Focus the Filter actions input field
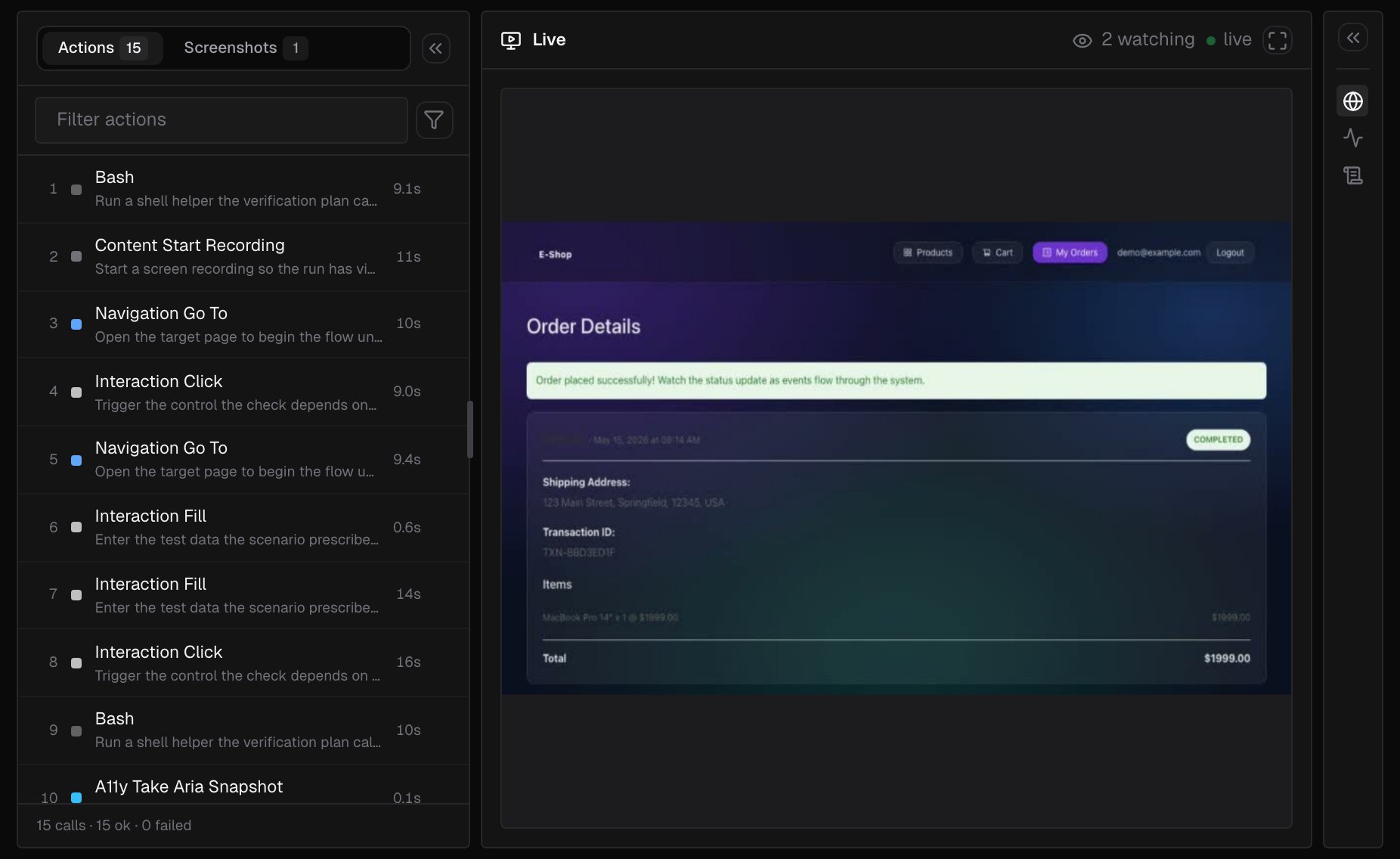 (221, 119)
